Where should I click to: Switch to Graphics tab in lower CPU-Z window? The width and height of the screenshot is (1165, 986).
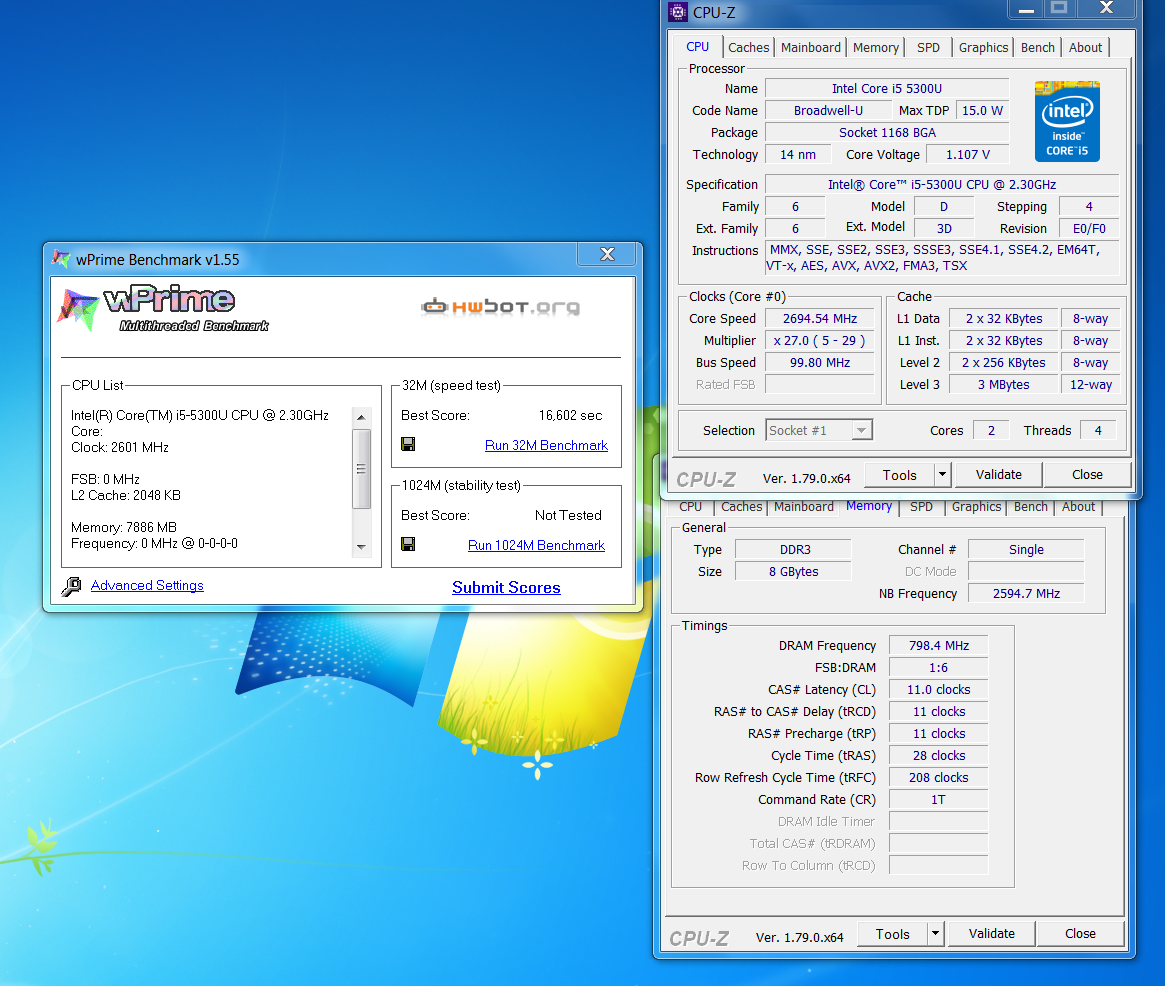click(976, 507)
